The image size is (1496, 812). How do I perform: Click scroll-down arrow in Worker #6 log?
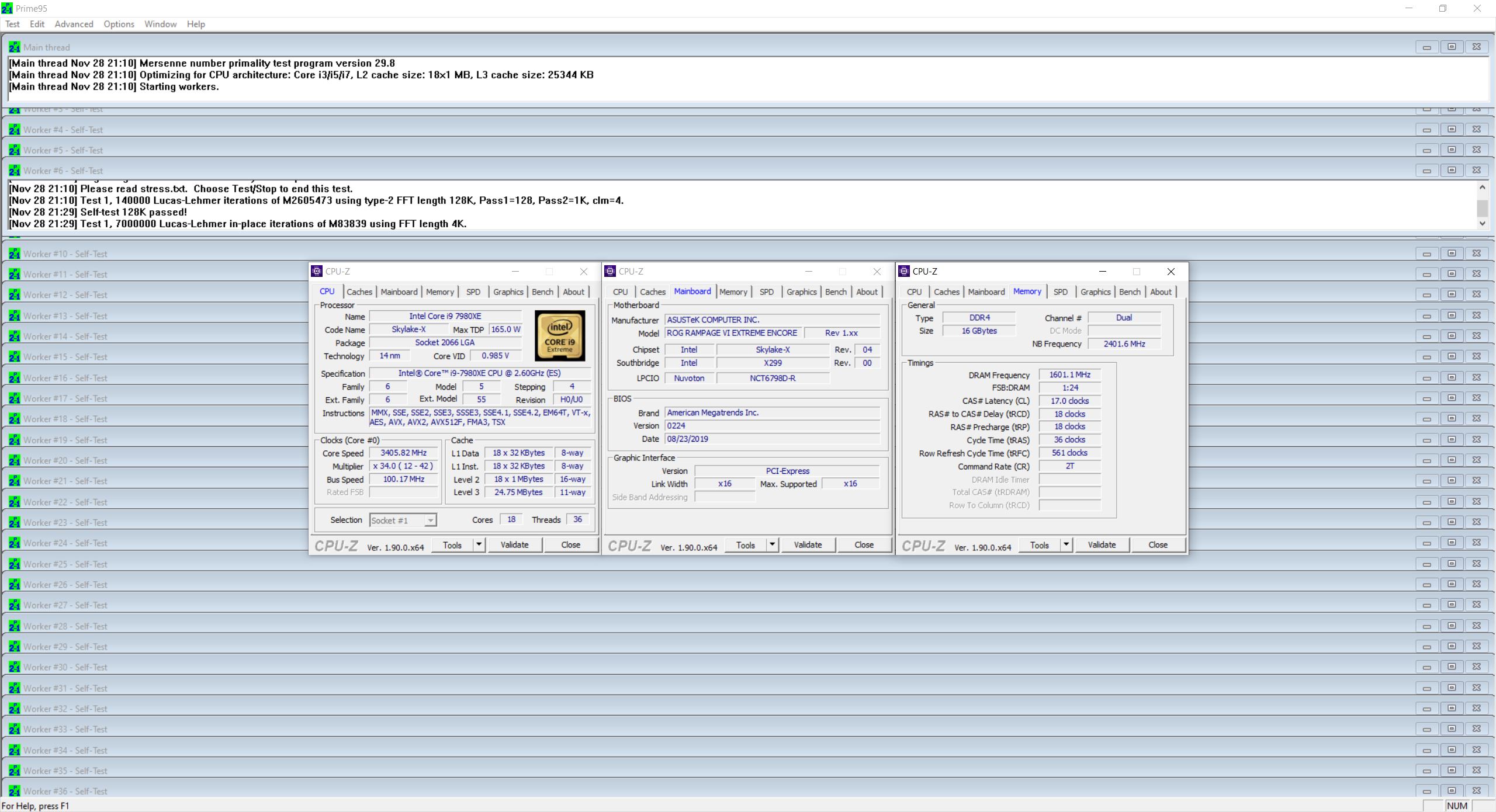(x=1482, y=223)
